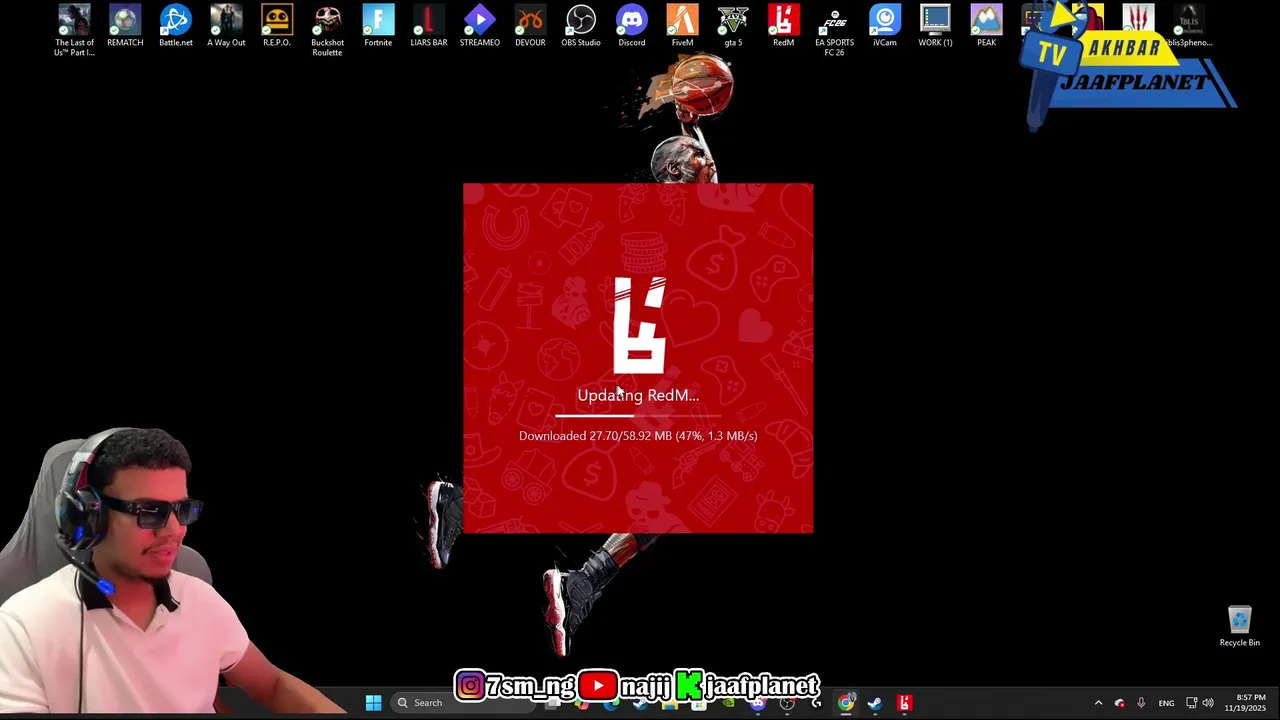Viewport: 1280px width, 720px height.
Task: Show hidden system tray icons
Action: (x=1098, y=703)
